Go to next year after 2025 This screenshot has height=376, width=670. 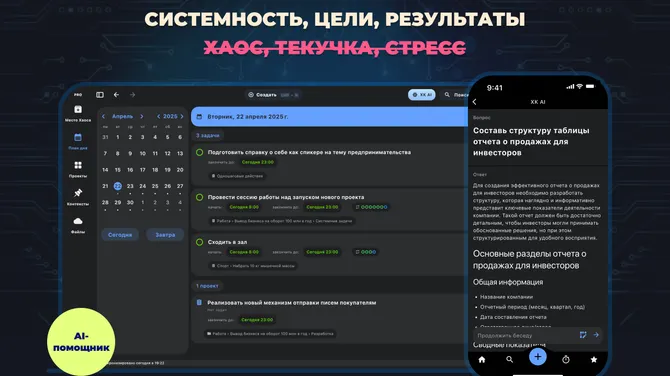click(x=182, y=116)
